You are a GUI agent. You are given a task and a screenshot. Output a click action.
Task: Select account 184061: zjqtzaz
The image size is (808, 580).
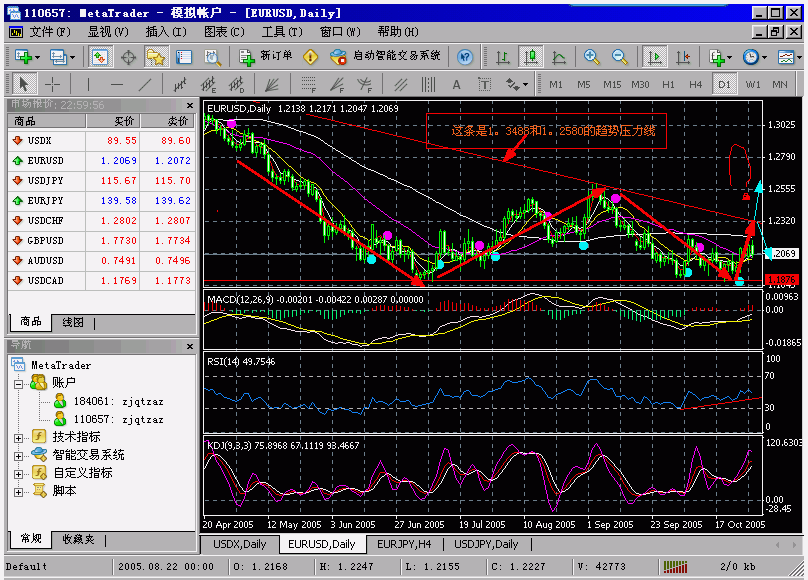pyautogui.click(x=109, y=401)
